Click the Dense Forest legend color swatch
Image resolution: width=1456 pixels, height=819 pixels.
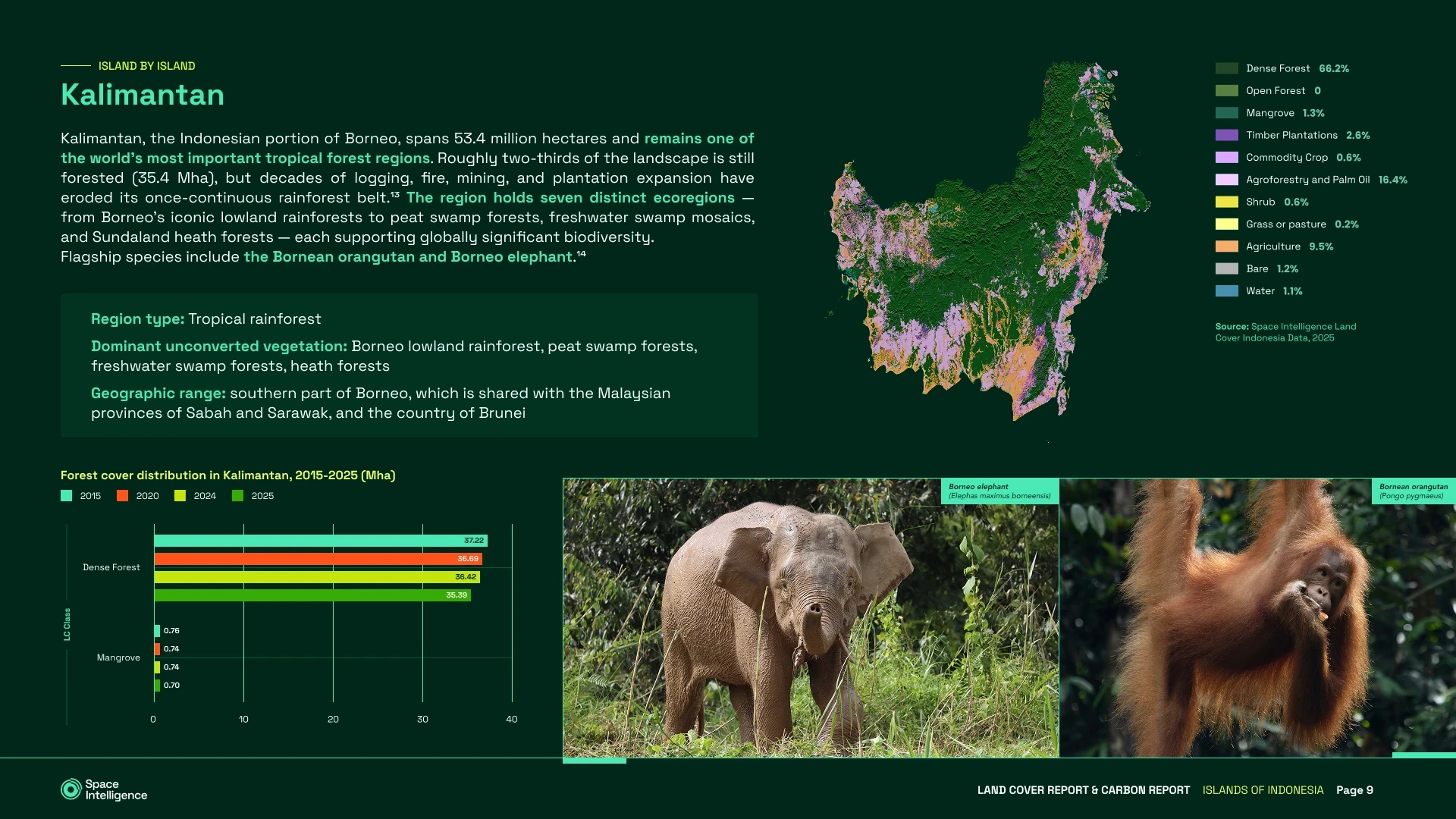1226,68
